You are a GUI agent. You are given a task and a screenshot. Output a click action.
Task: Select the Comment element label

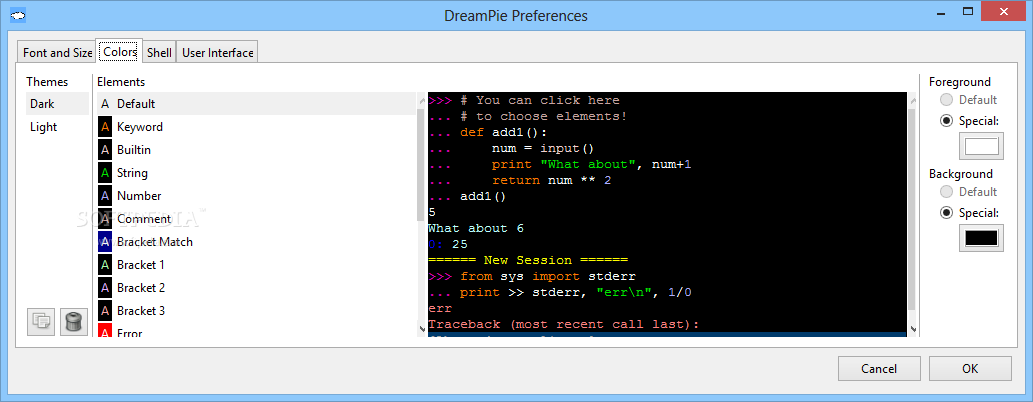pos(144,219)
